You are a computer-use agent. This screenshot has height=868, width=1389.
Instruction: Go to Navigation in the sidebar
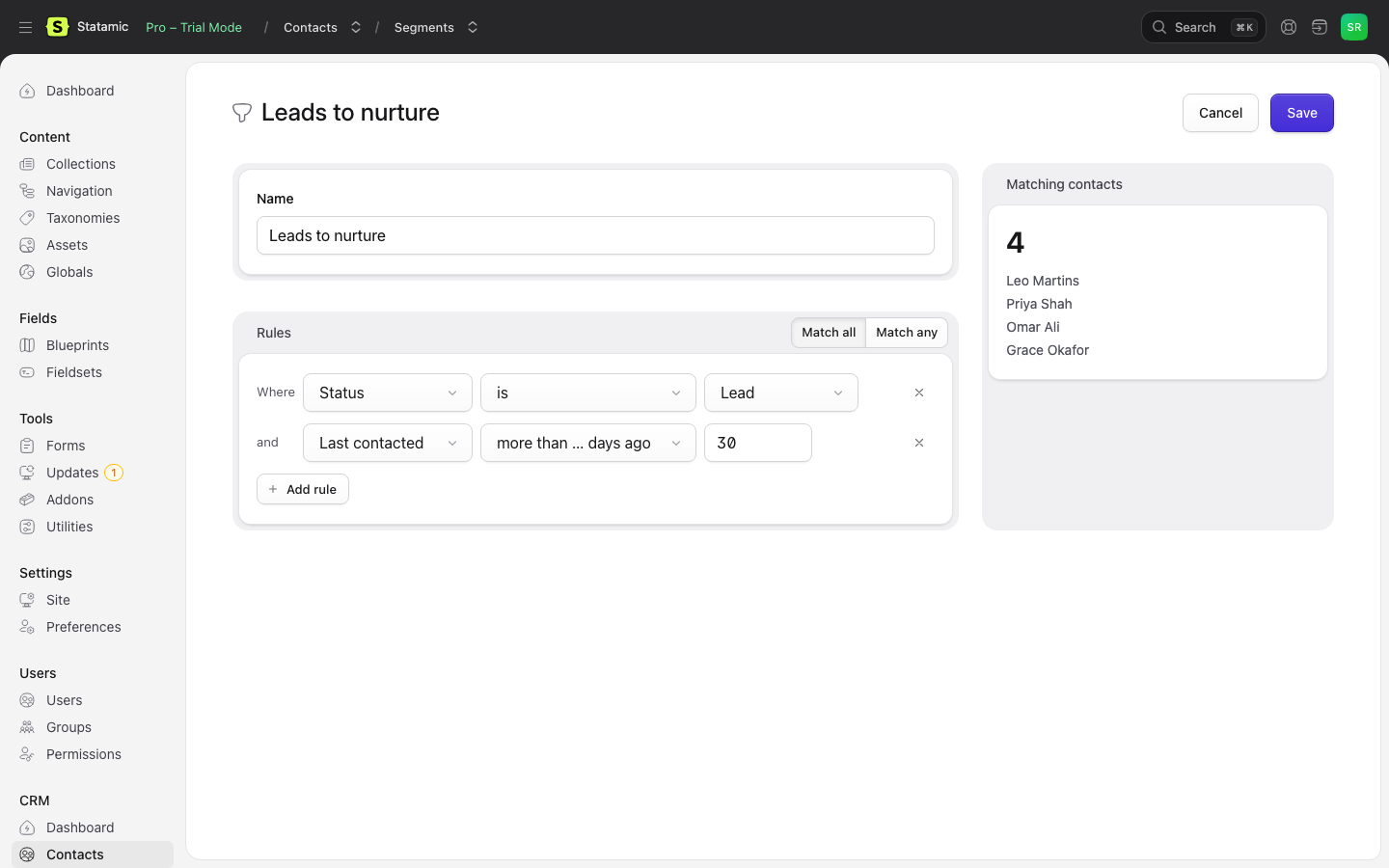79,191
